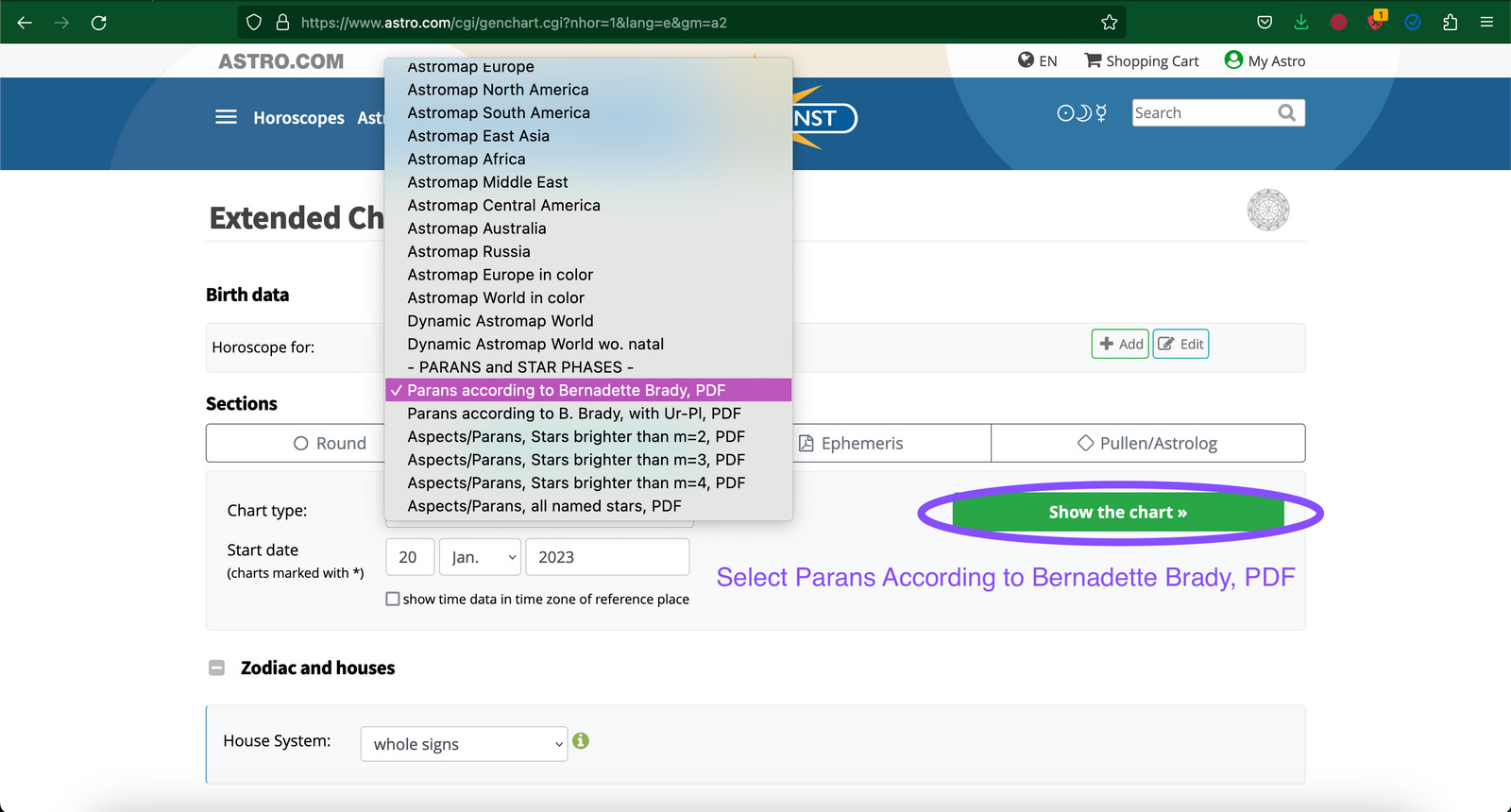1511x812 pixels.
Task: Bookmark this page with the star icon
Action: 1109,23
